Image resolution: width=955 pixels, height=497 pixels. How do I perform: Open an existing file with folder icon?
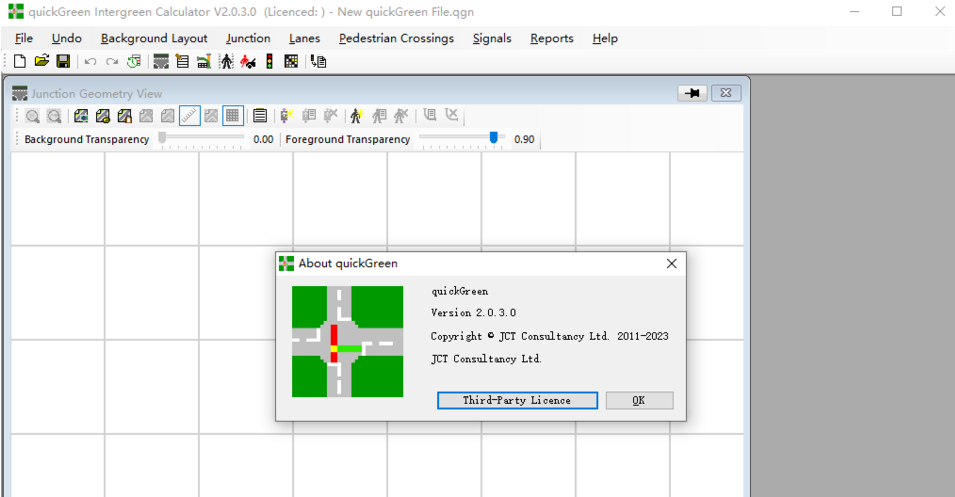pos(41,62)
